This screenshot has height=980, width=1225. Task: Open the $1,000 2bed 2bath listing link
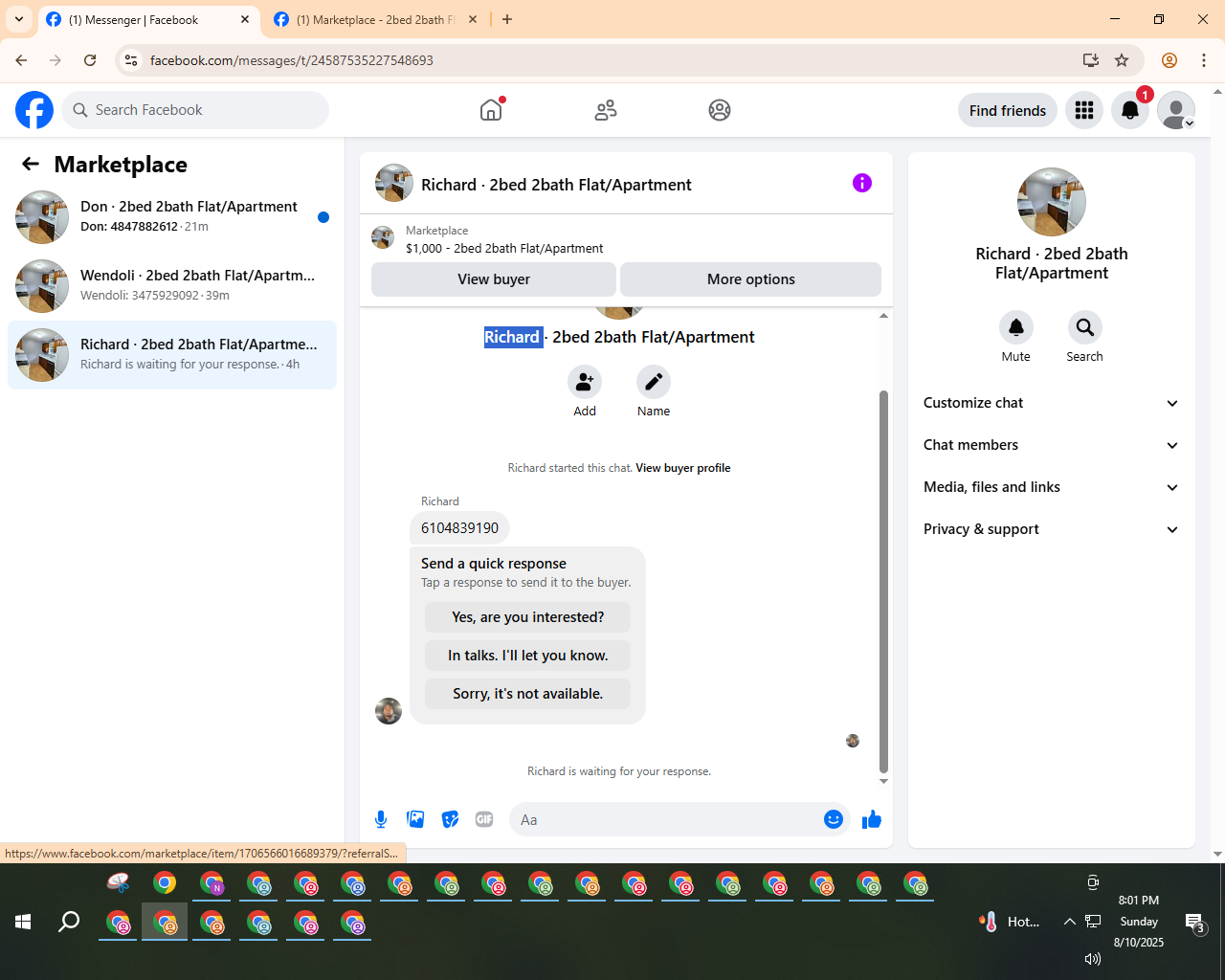pyautogui.click(x=504, y=248)
